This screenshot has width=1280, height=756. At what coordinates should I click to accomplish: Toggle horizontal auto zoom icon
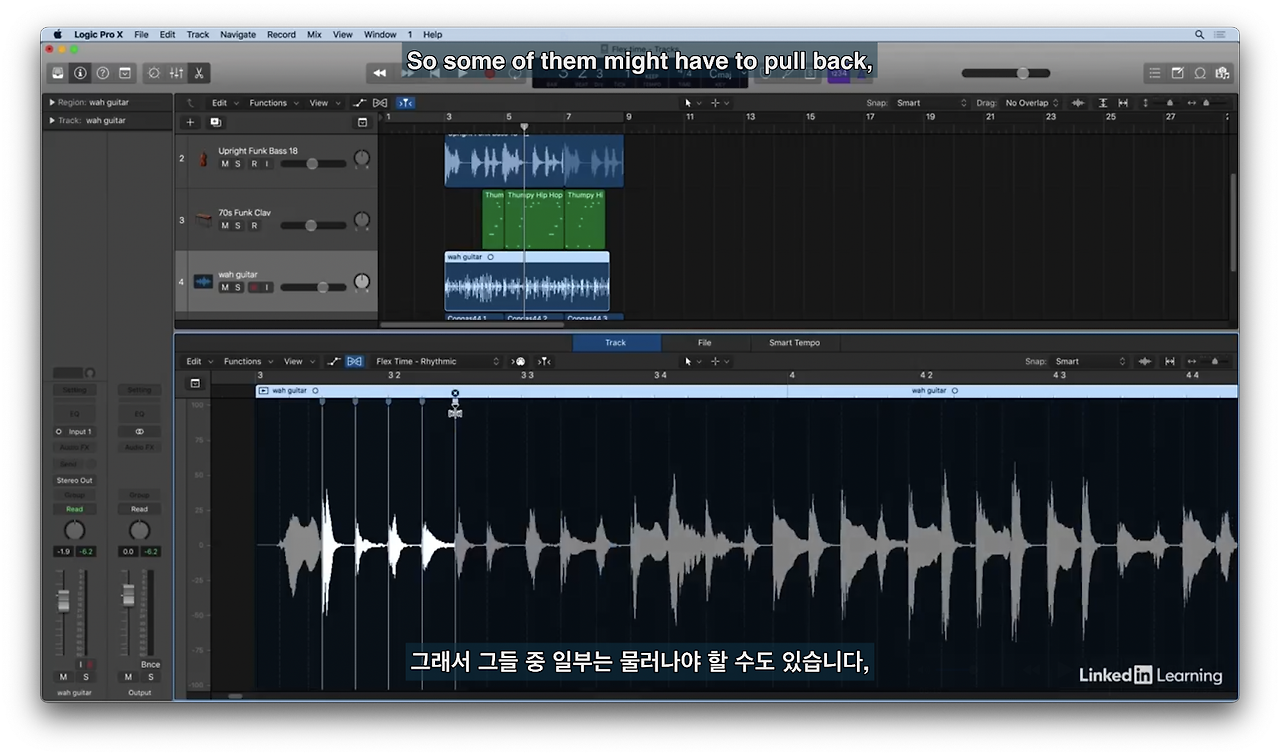pos(1123,103)
